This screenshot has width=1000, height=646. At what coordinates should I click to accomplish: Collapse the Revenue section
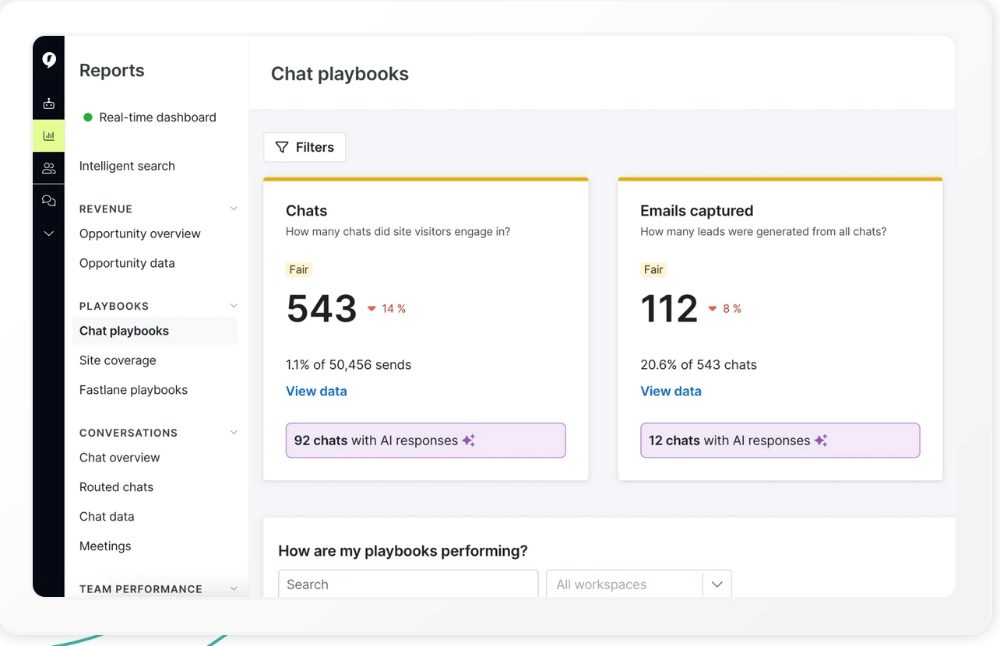click(234, 209)
